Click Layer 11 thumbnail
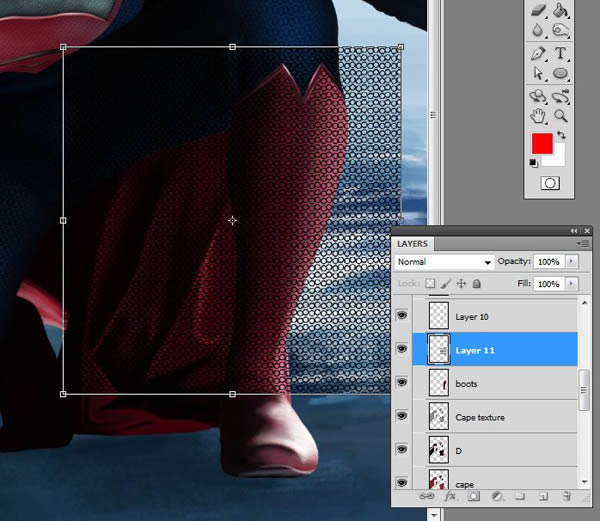The width and height of the screenshot is (600, 521). point(439,349)
